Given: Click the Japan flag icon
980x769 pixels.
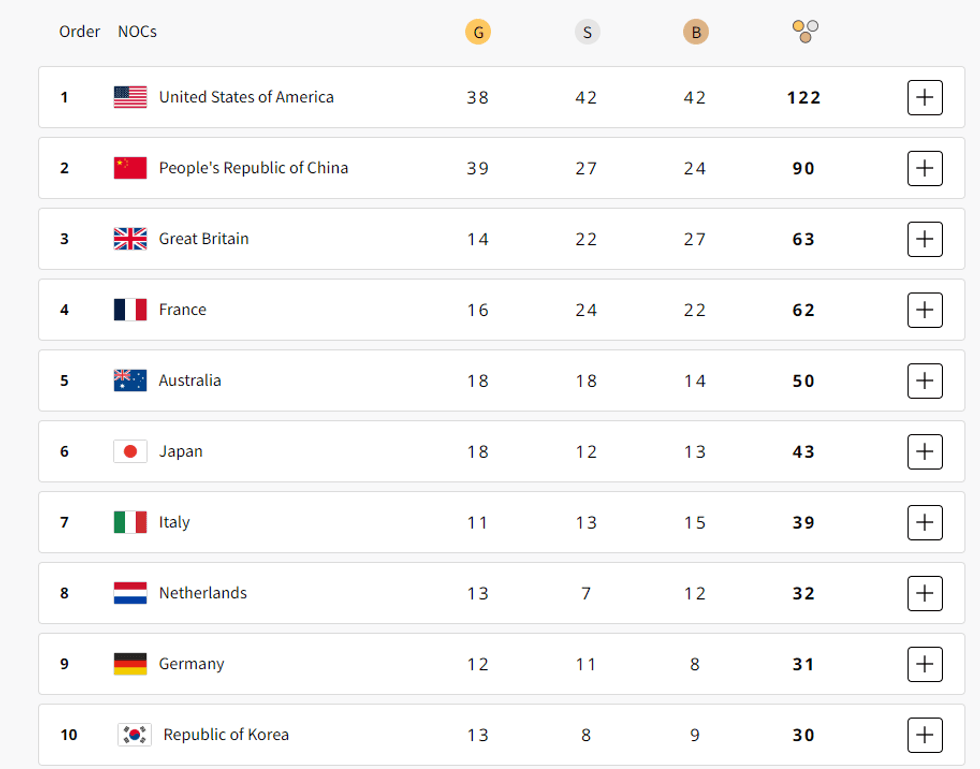Looking at the screenshot, I should coord(130,451).
